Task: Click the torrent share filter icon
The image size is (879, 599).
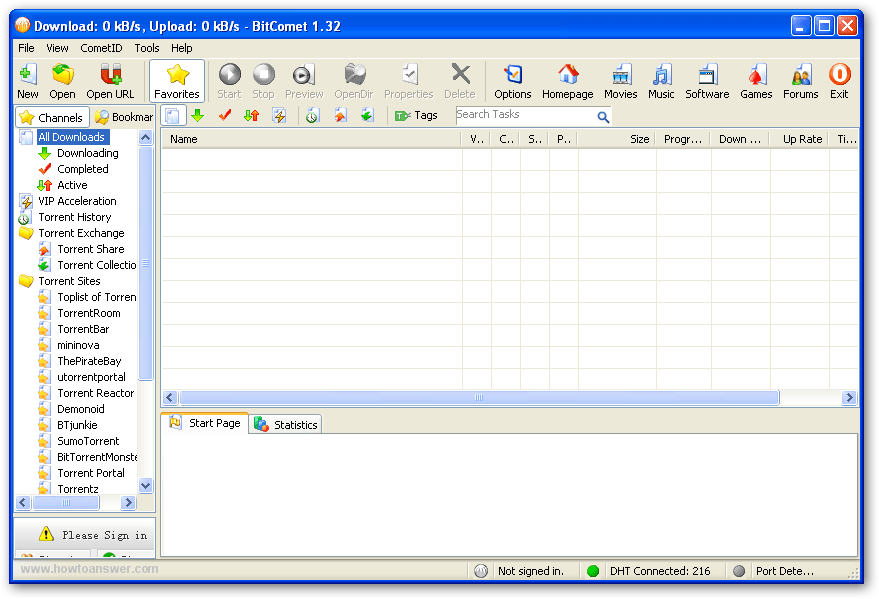Action: [340, 115]
